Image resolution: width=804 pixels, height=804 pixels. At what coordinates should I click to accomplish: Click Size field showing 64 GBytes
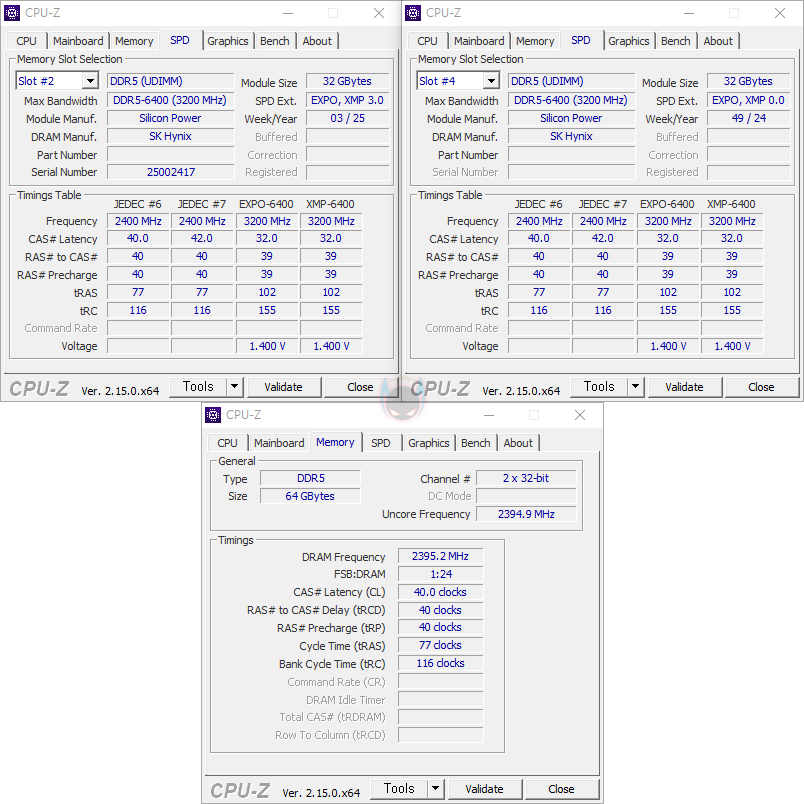pos(310,496)
